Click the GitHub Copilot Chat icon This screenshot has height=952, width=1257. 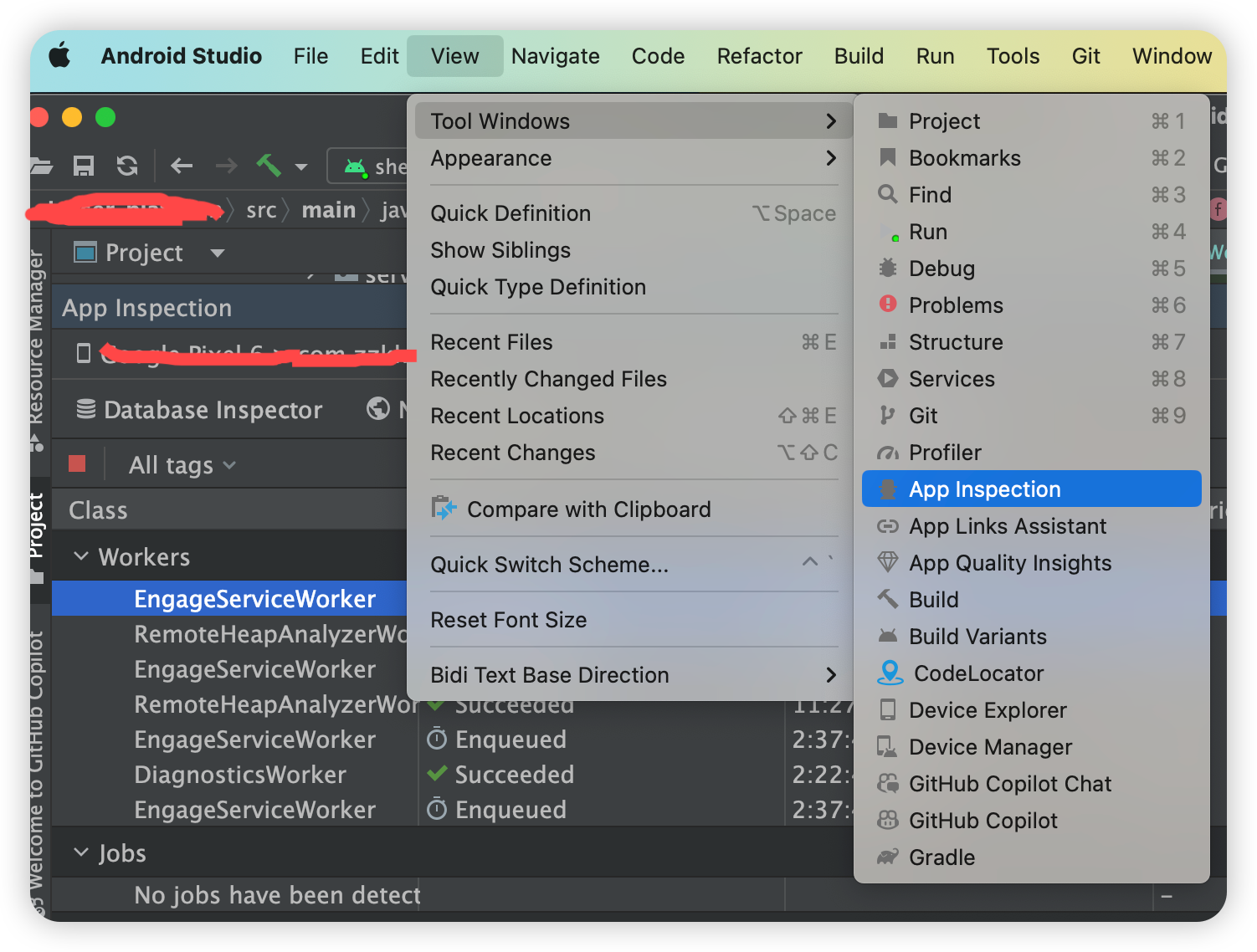click(887, 783)
